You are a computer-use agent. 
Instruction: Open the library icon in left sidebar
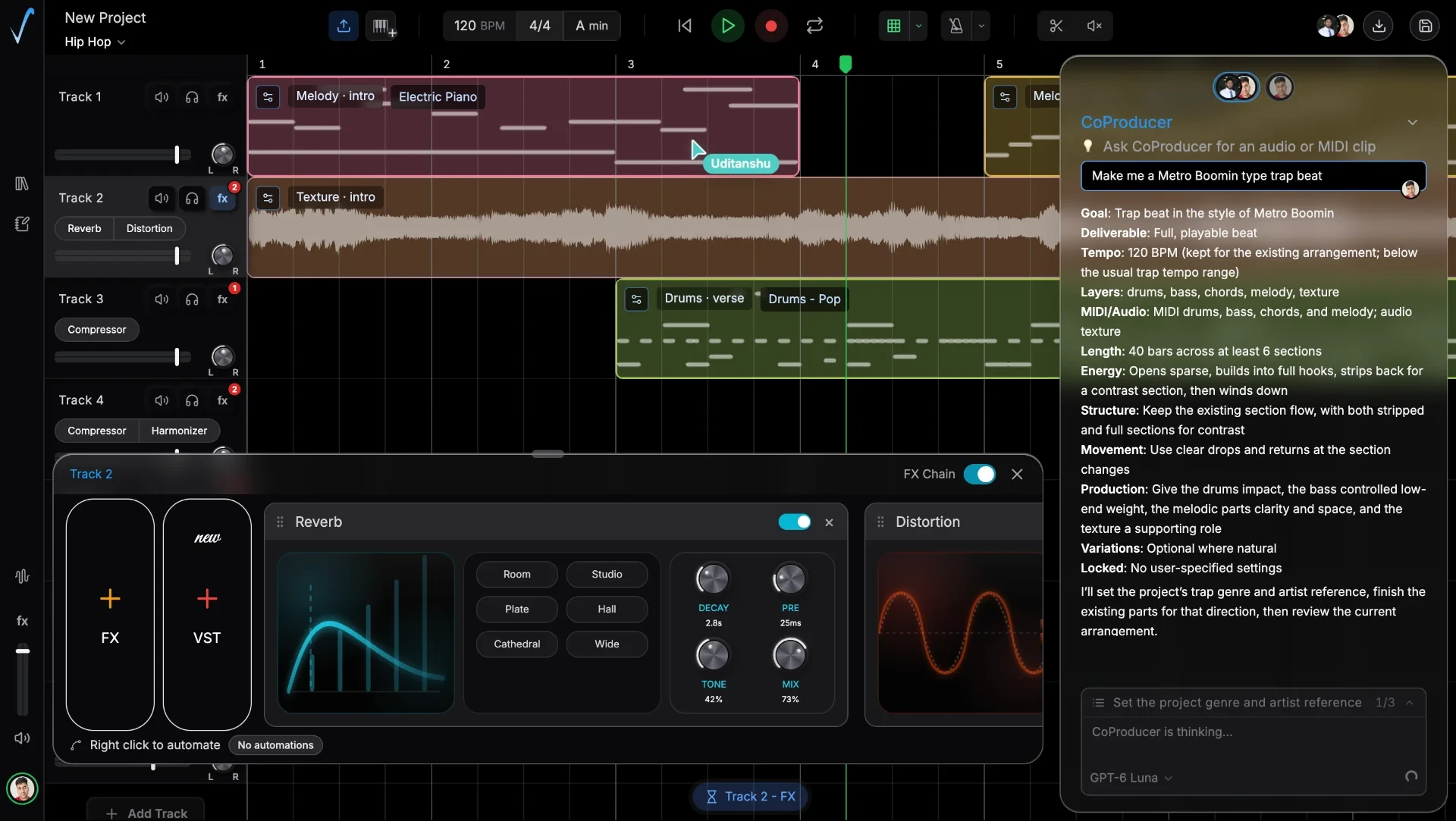[x=22, y=183]
